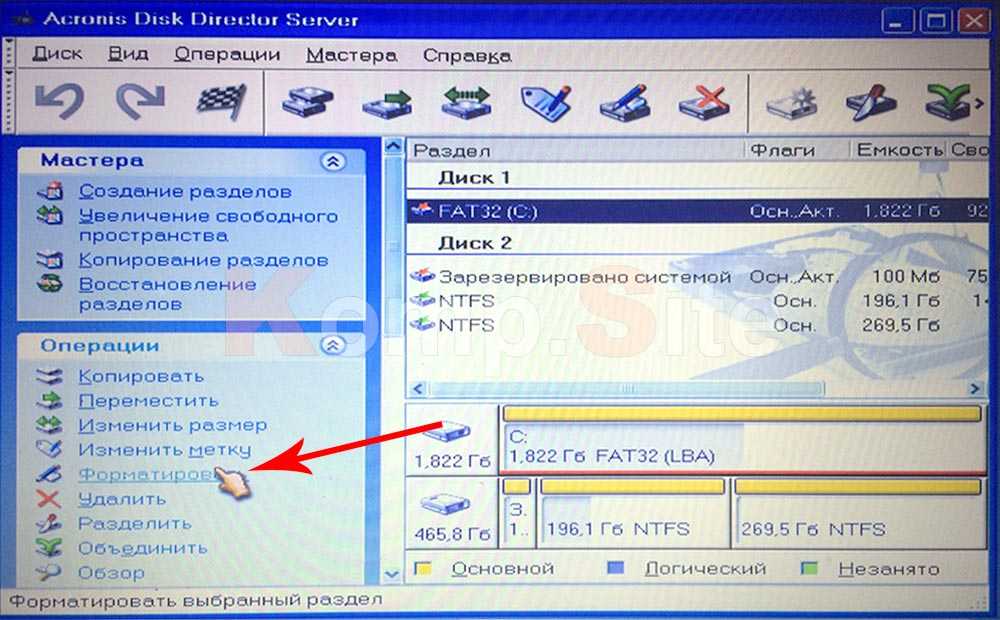Open the Мастера menu
This screenshot has width=1000, height=620.
click(x=351, y=55)
